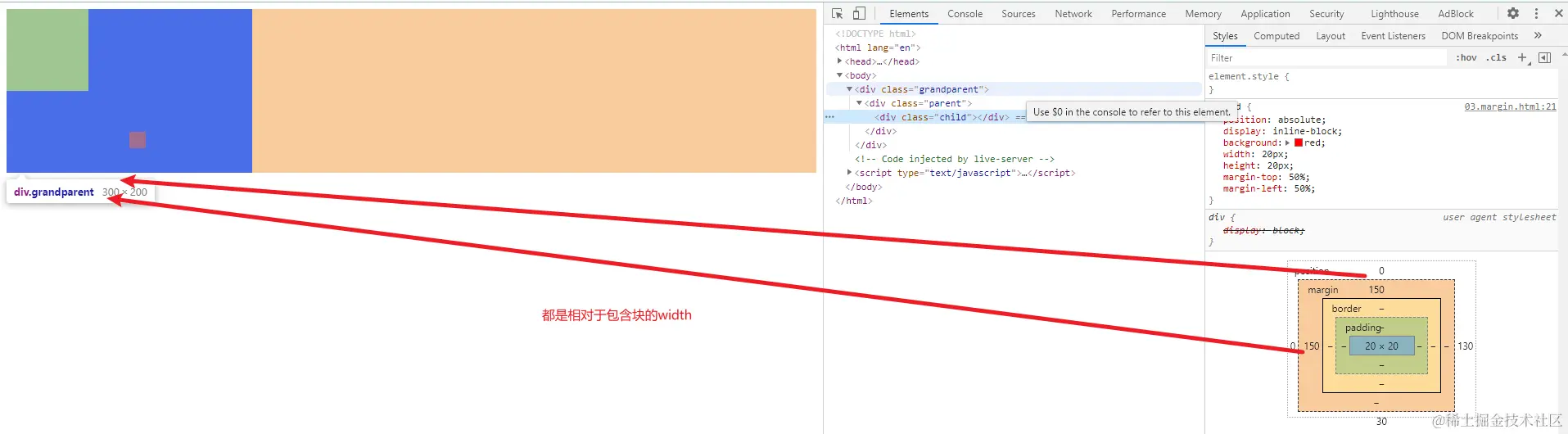
Task: Open the Network tab
Action: [1073, 14]
